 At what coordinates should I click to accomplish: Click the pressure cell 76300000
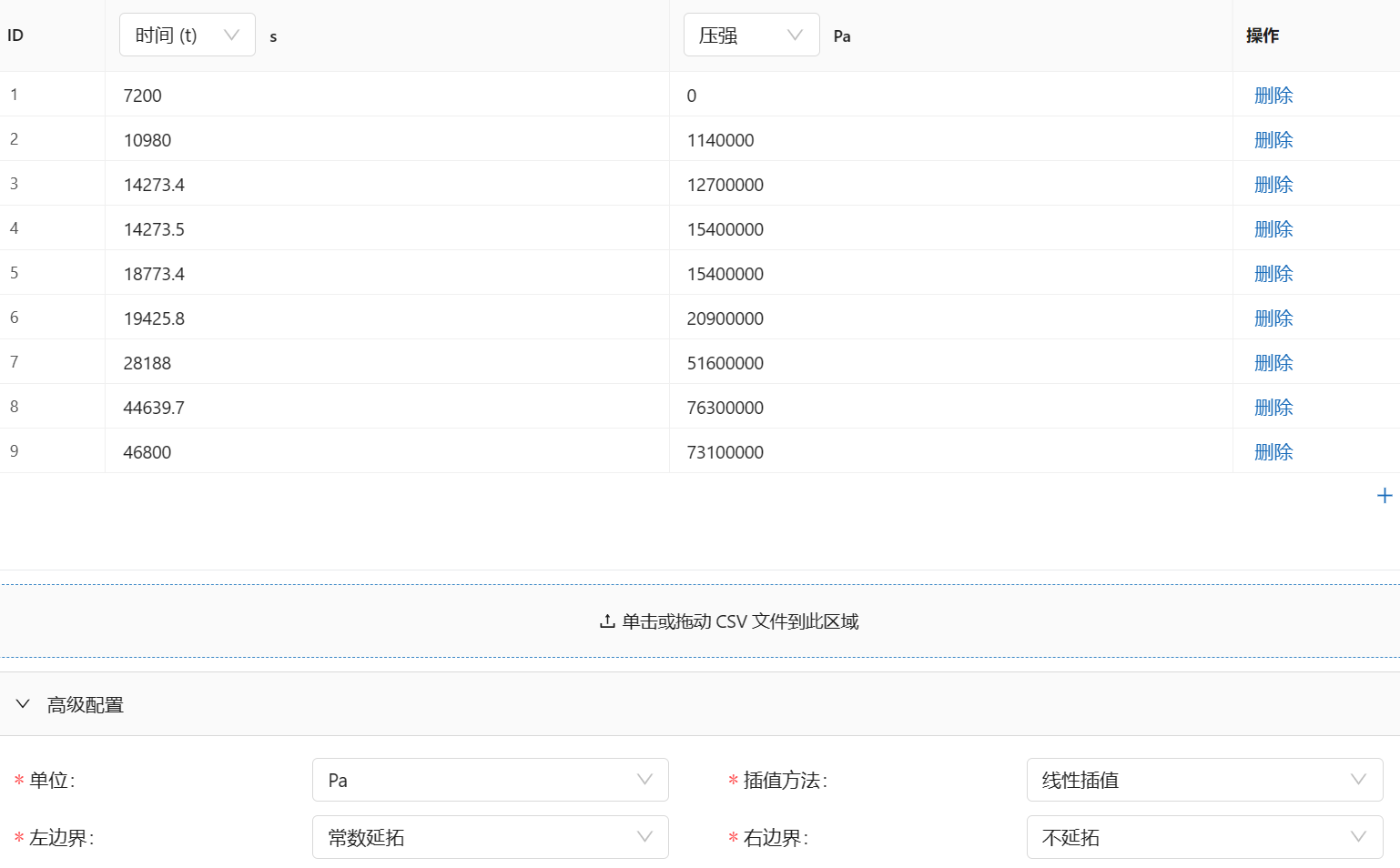[x=951, y=407]
